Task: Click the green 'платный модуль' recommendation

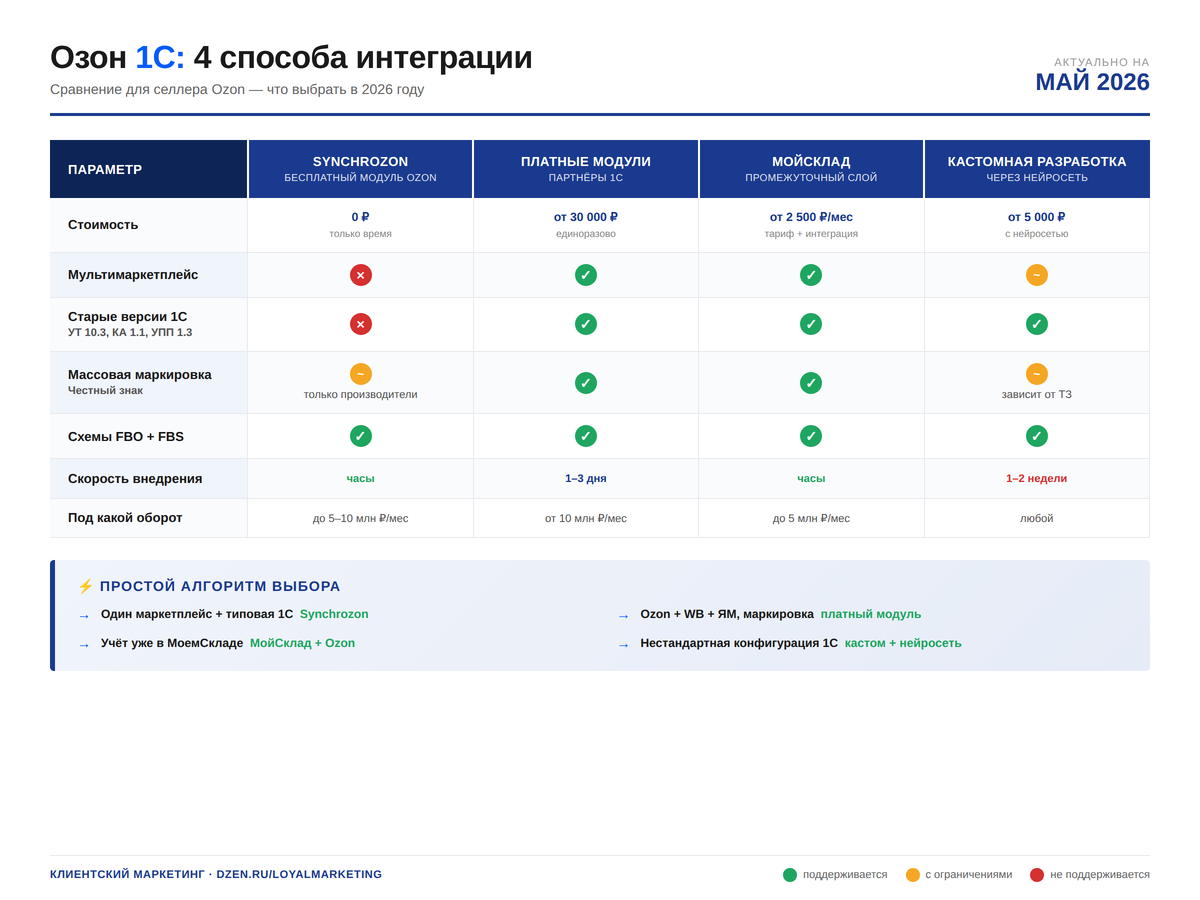Action: point(871,614)
